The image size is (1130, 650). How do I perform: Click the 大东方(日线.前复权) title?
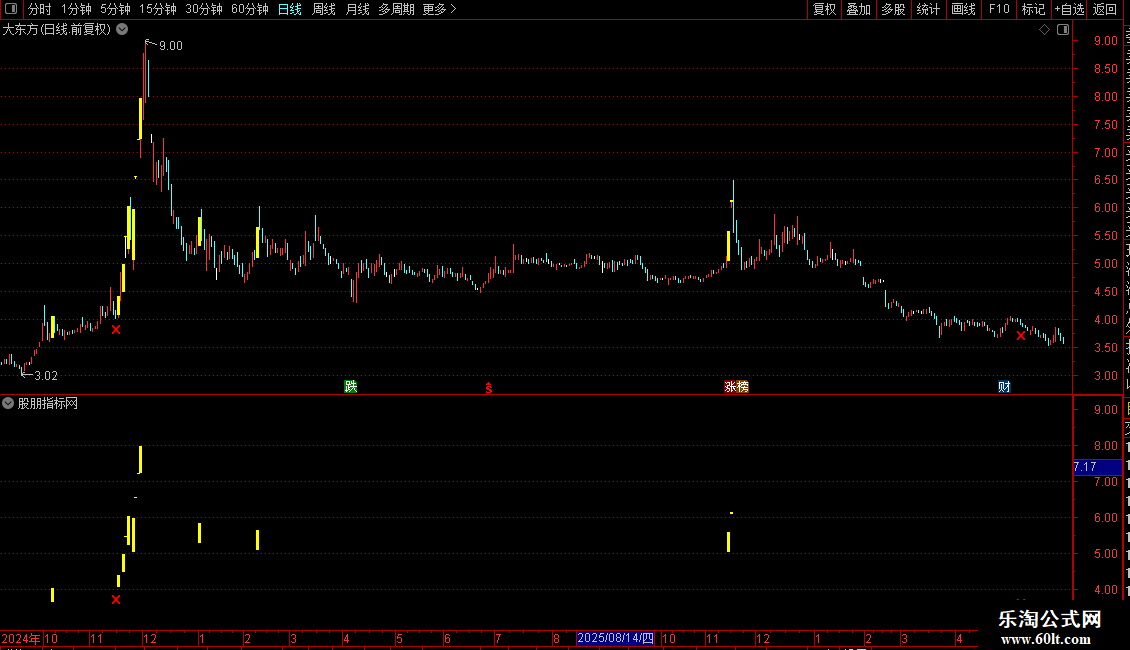57,30
